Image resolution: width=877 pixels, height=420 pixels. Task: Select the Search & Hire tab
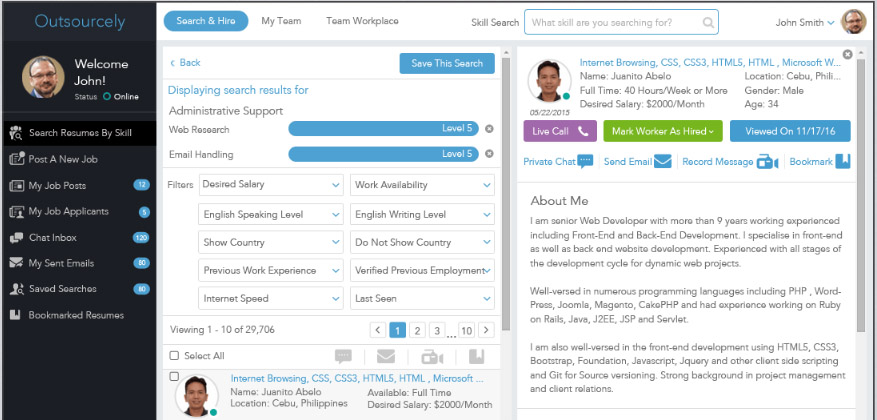pos(206,21)
